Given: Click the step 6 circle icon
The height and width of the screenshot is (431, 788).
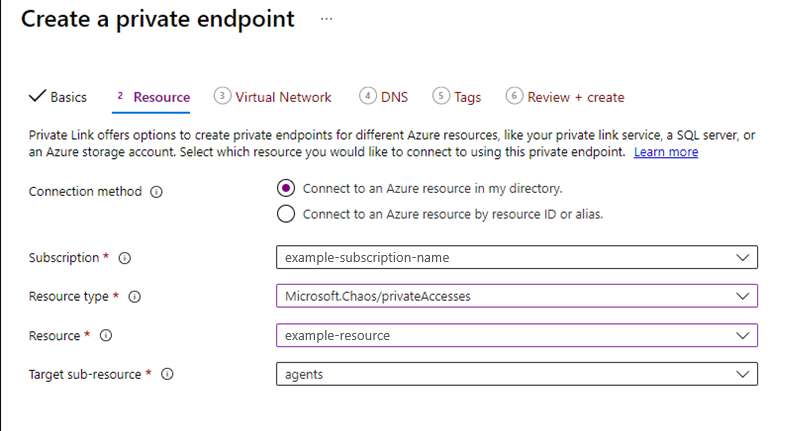Looking at the screenshot, I should click(514, 95).
